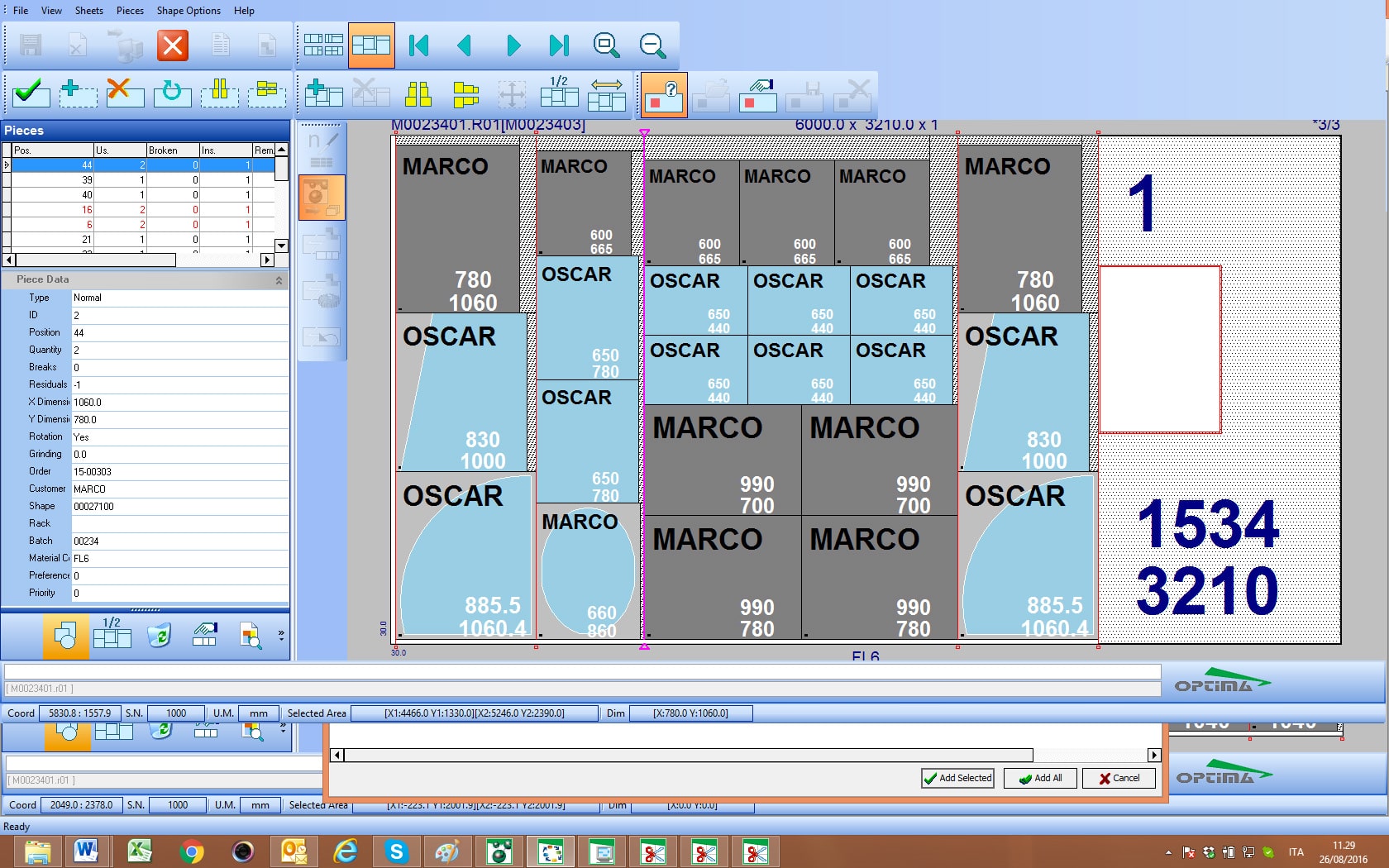Click the Material code value FL6
The height and width of the screenshot is (868, 1389).
(x=179, y=558)
